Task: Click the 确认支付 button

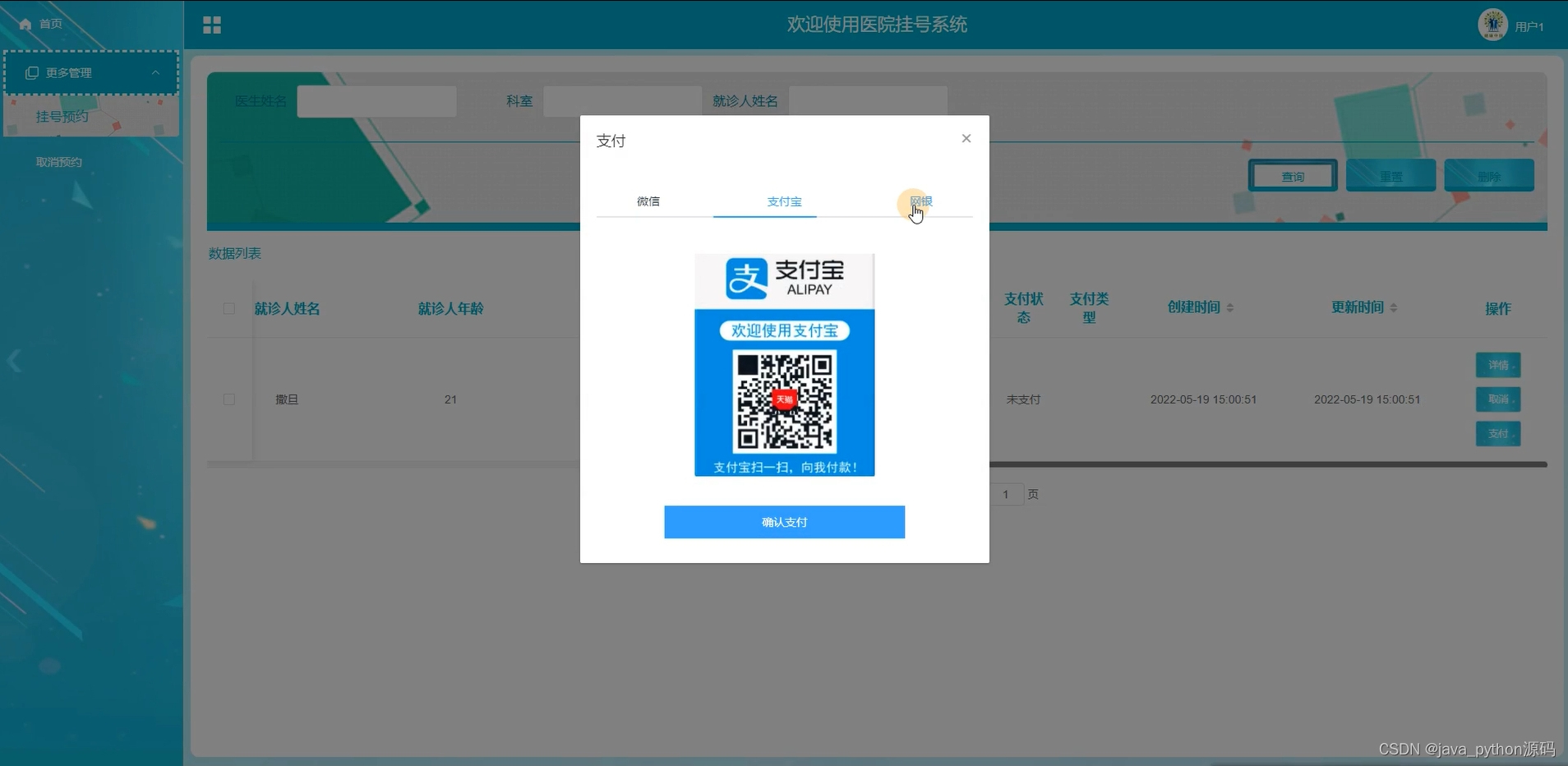Action: point(784,522)
